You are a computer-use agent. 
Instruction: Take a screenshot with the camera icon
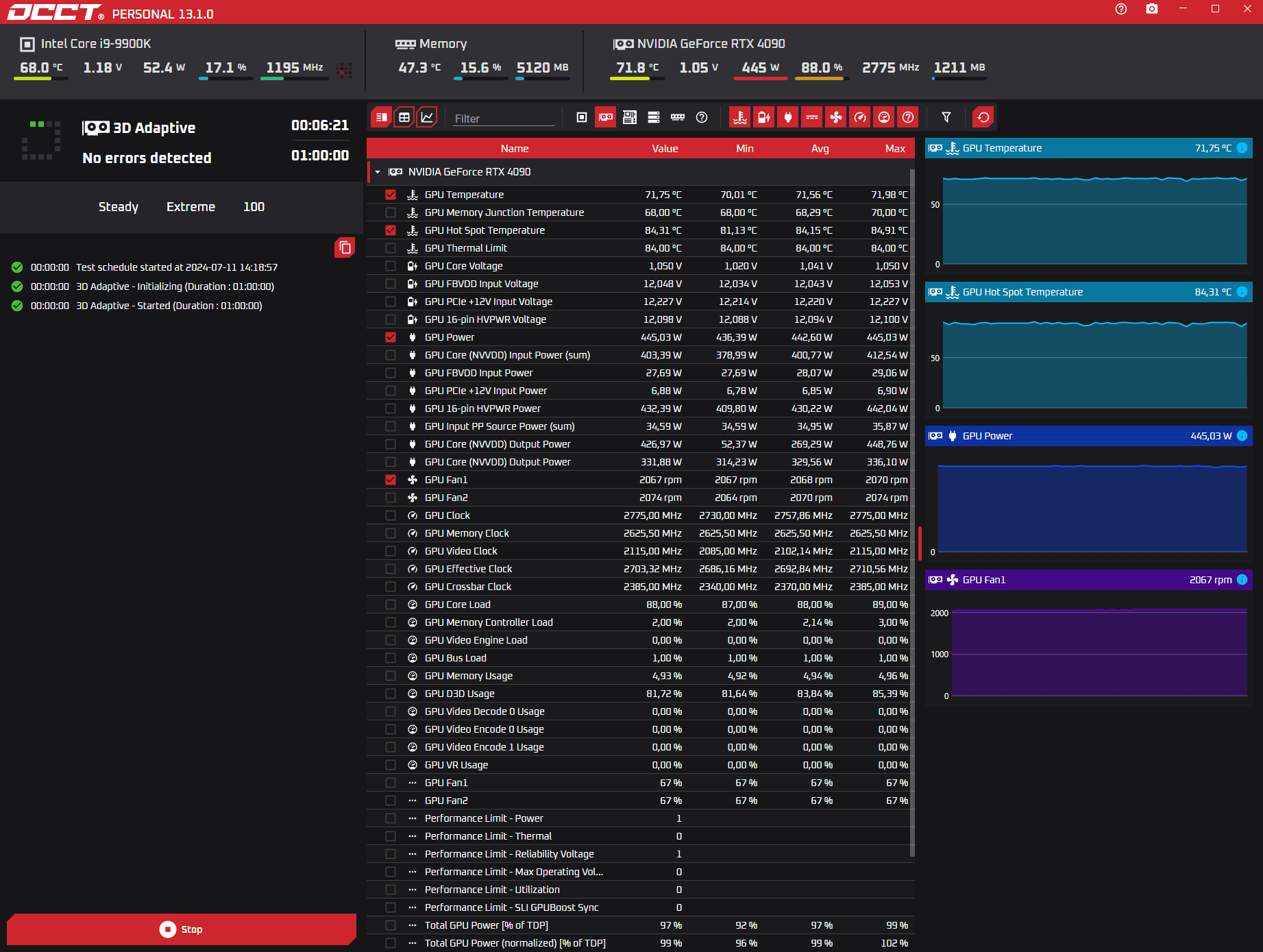1152,9
